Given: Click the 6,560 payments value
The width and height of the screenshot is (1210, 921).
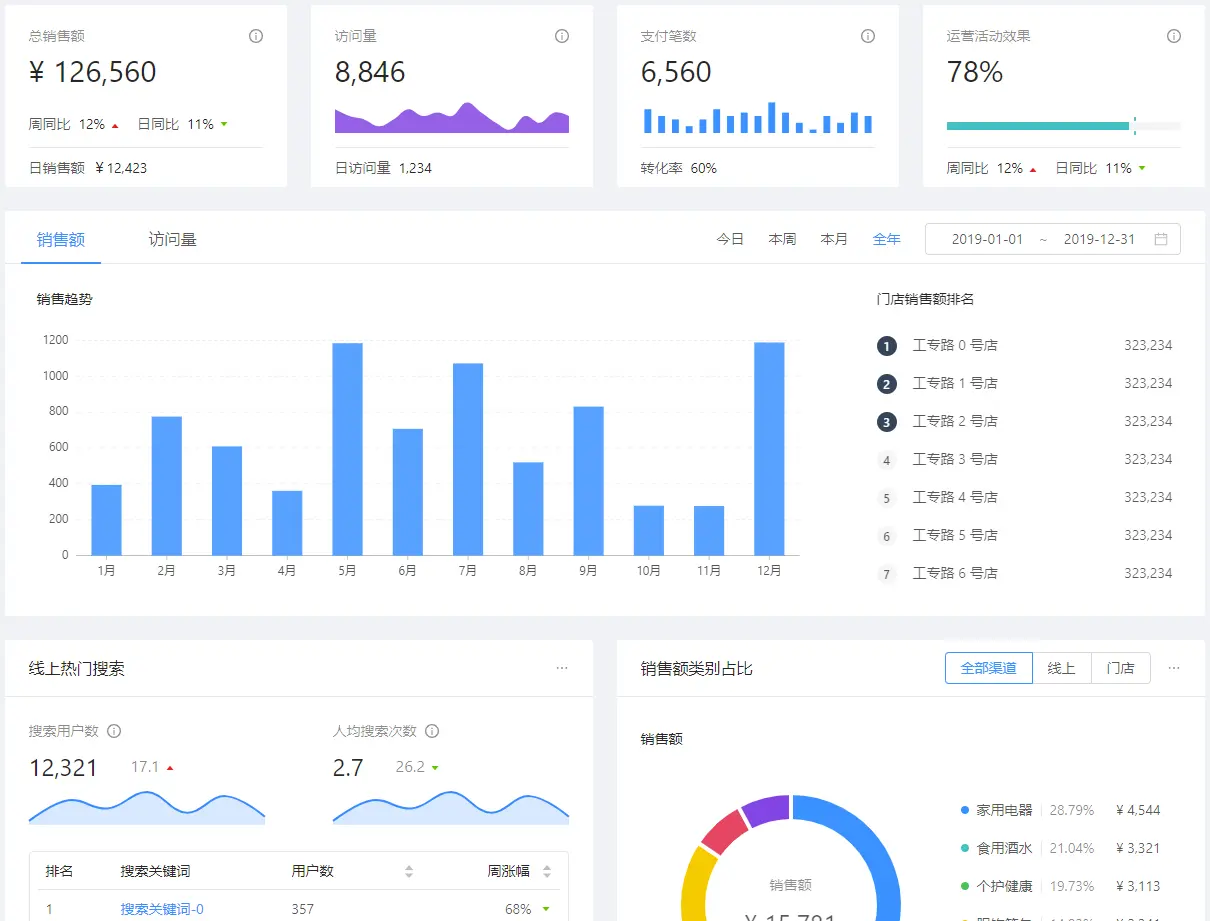Looking at the screenshot, I should tap(676, 72).
